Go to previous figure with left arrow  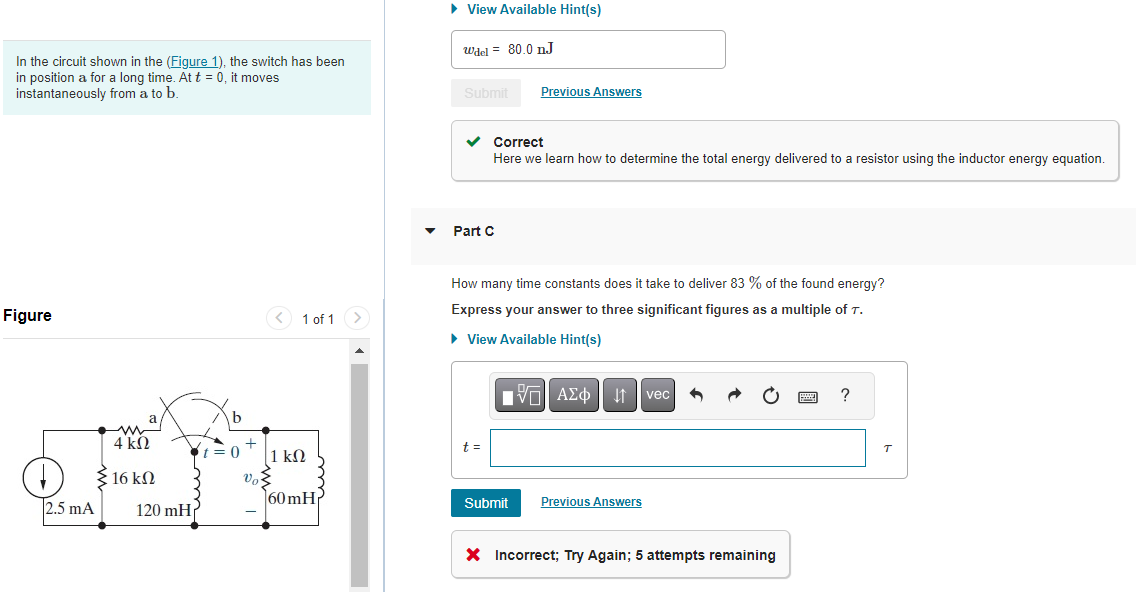point(279,318)
